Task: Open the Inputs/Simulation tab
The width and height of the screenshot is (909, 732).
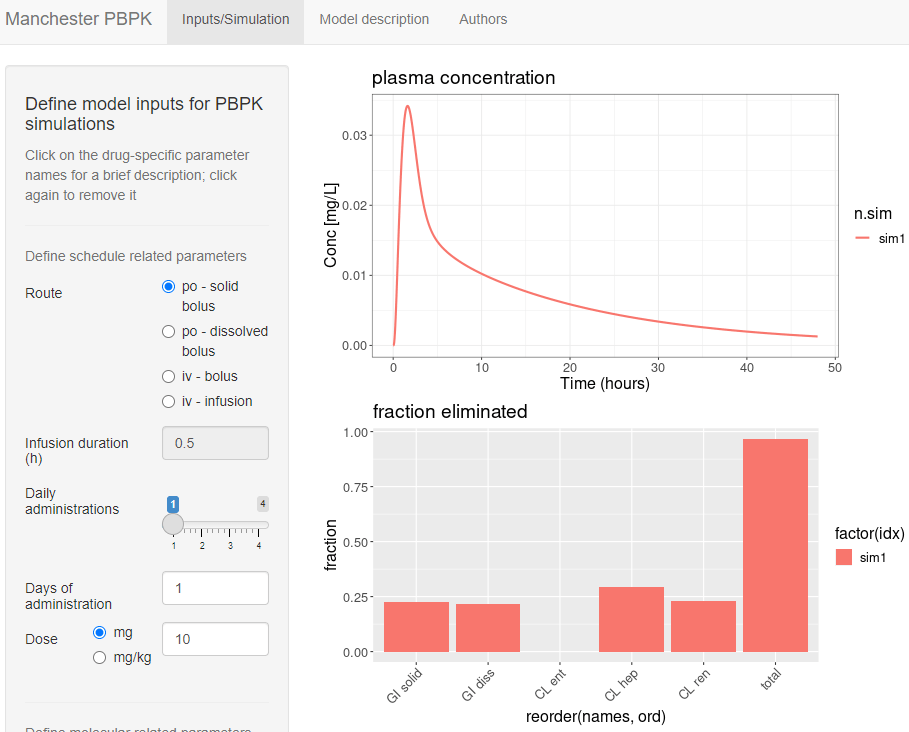Action: tap(235, 19)
